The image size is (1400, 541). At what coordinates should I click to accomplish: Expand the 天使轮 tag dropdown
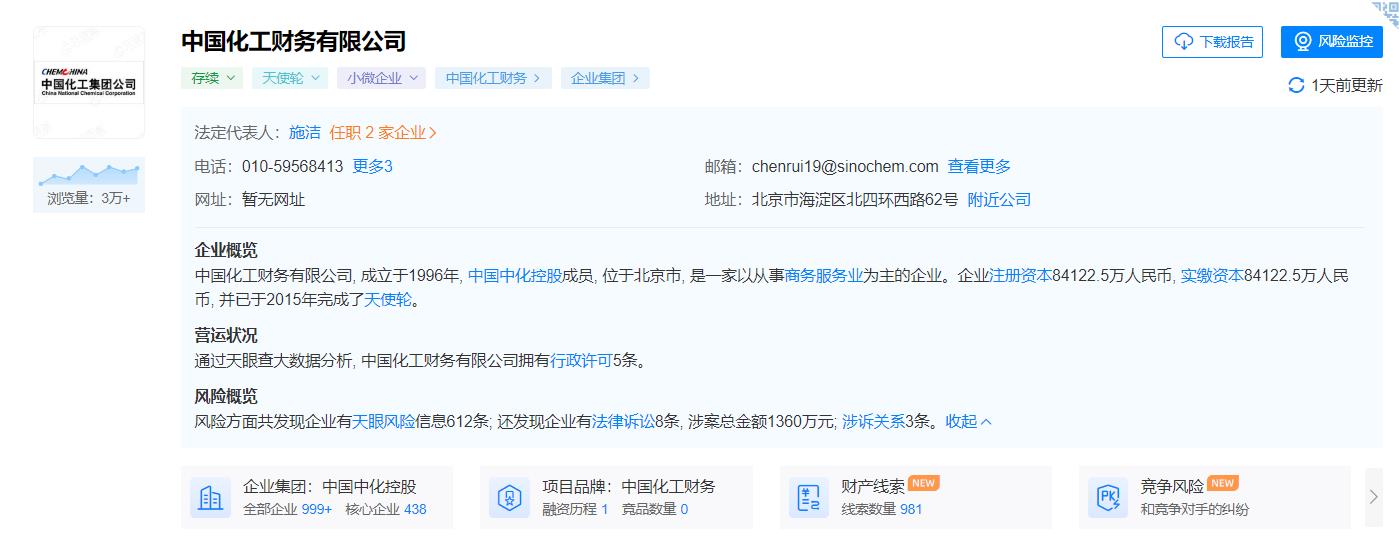click(290, 78)
